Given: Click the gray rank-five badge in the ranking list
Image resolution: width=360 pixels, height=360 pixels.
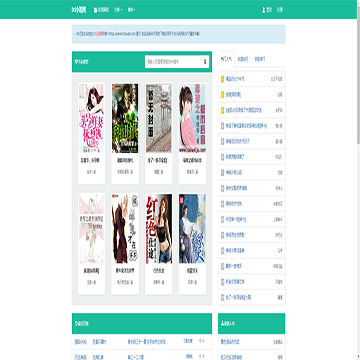Looking at the screenshot, I should point(223,141).
